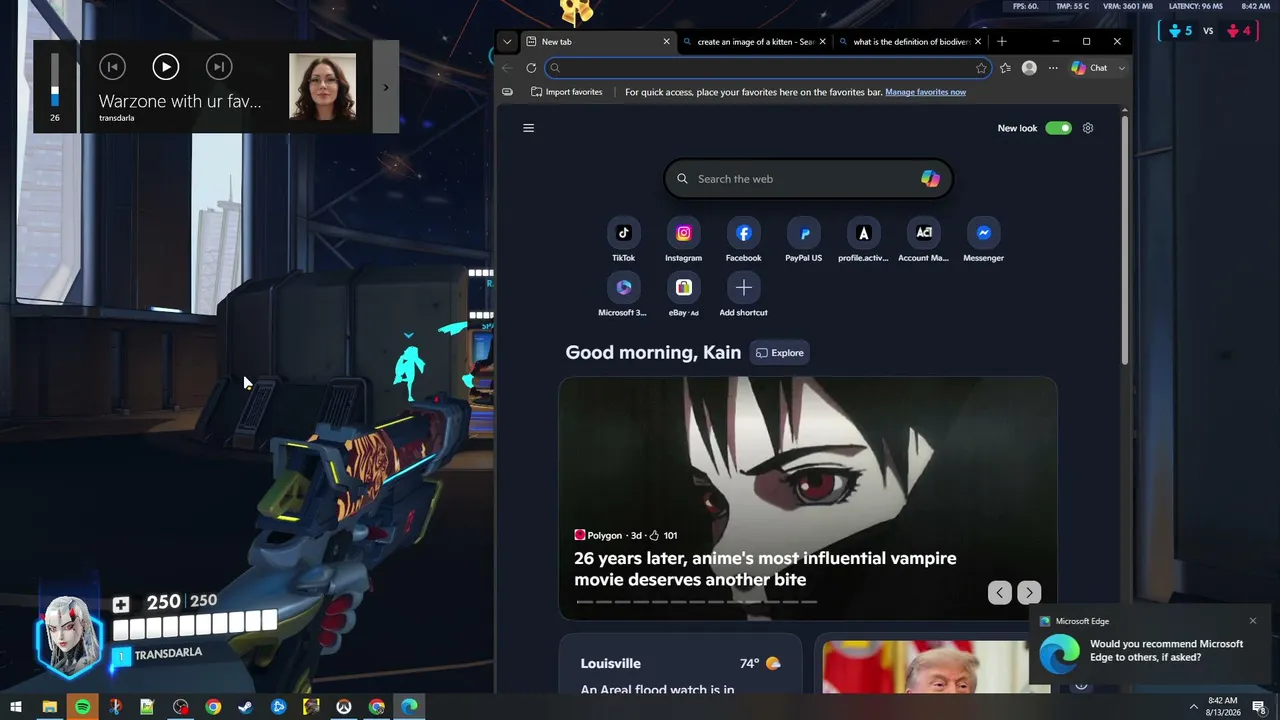Open the TikTok shortcut
The width and height of the screenshot is (1280, 720).
tap(623, 241)
